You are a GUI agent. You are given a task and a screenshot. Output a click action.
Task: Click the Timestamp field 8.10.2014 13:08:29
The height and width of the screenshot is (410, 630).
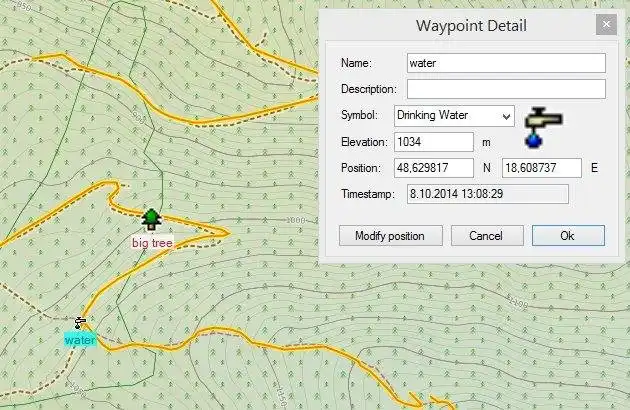pyautogui.click(x=488, y=194)
